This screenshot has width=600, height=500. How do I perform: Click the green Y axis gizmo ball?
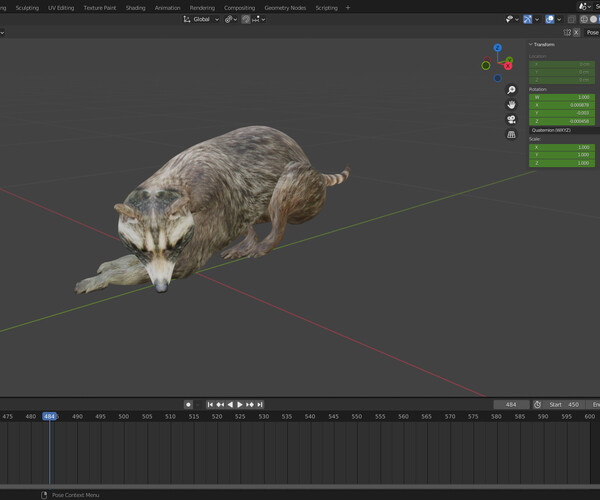coord(510,60)
